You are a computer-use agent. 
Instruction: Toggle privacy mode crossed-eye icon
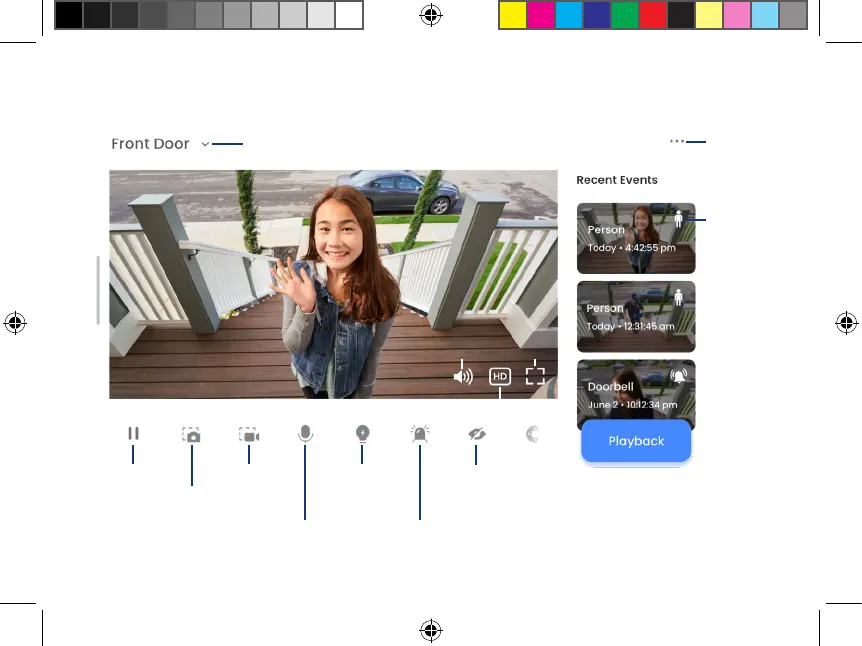coord(477,434)
